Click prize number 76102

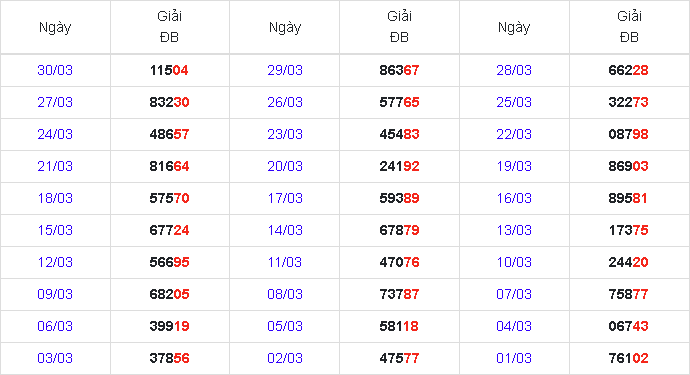628,358
